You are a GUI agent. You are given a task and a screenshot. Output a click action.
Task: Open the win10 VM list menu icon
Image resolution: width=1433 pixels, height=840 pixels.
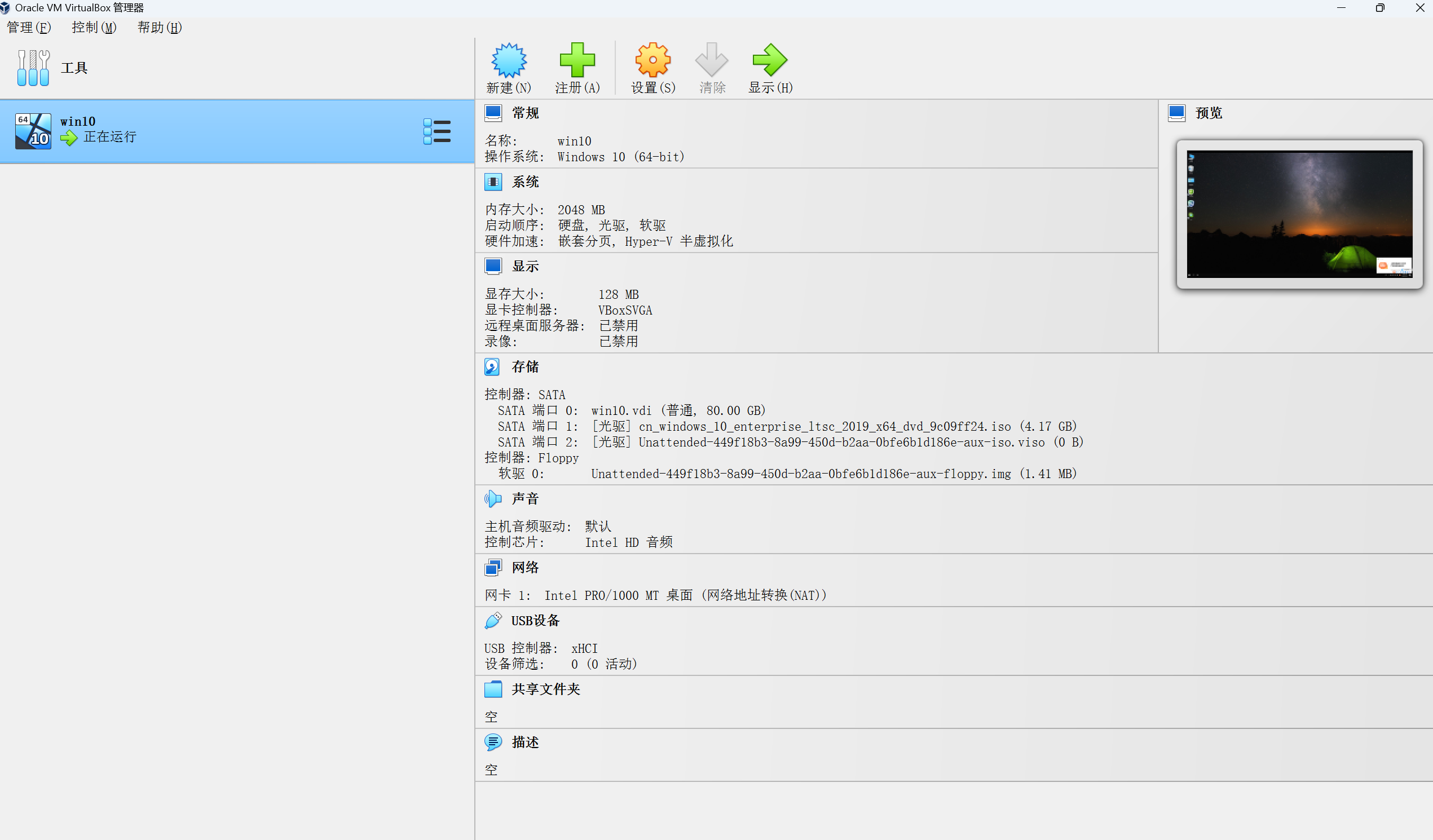(x=436, y=131)
